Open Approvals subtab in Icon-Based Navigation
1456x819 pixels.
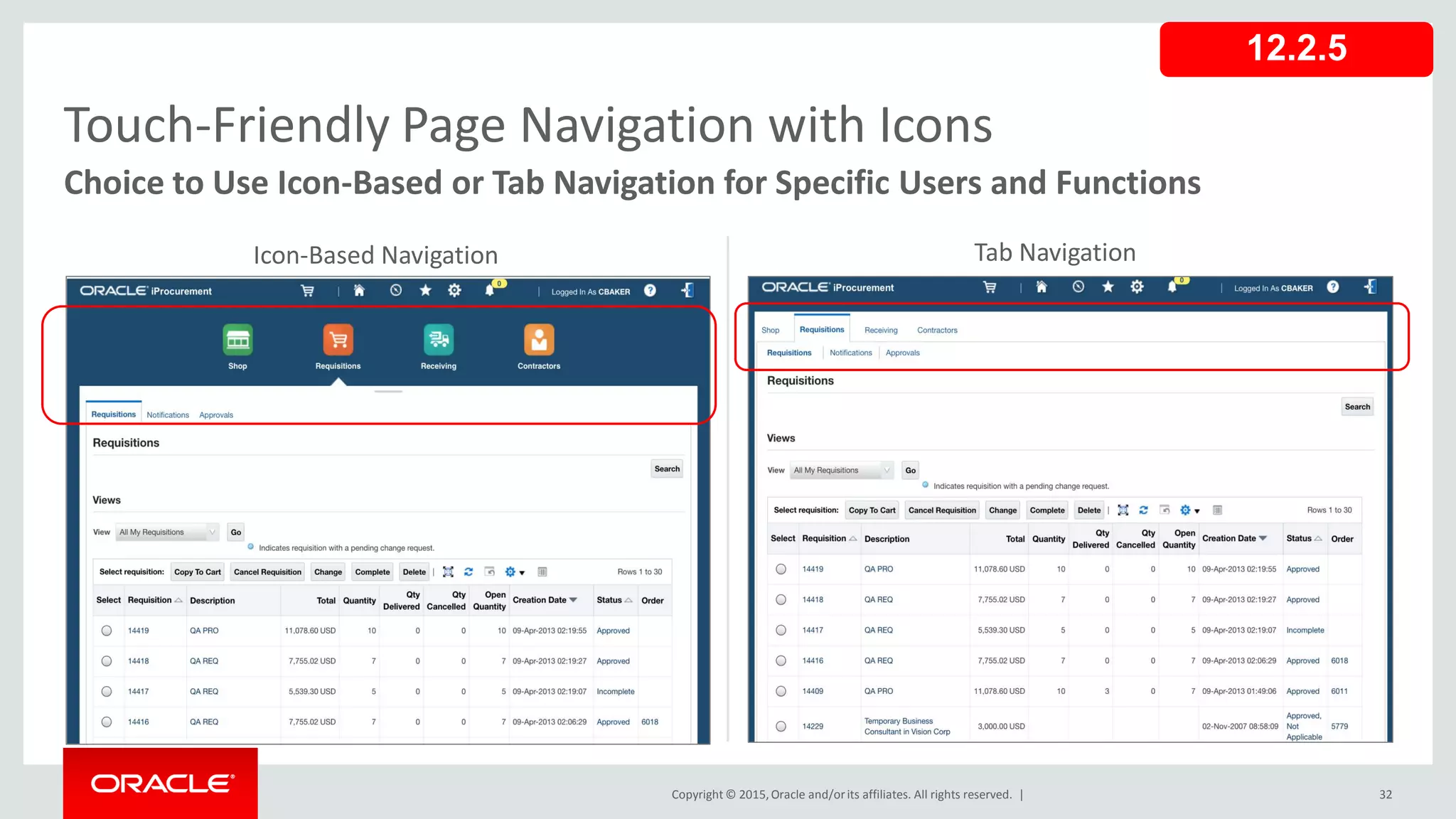tap(216, 414)
